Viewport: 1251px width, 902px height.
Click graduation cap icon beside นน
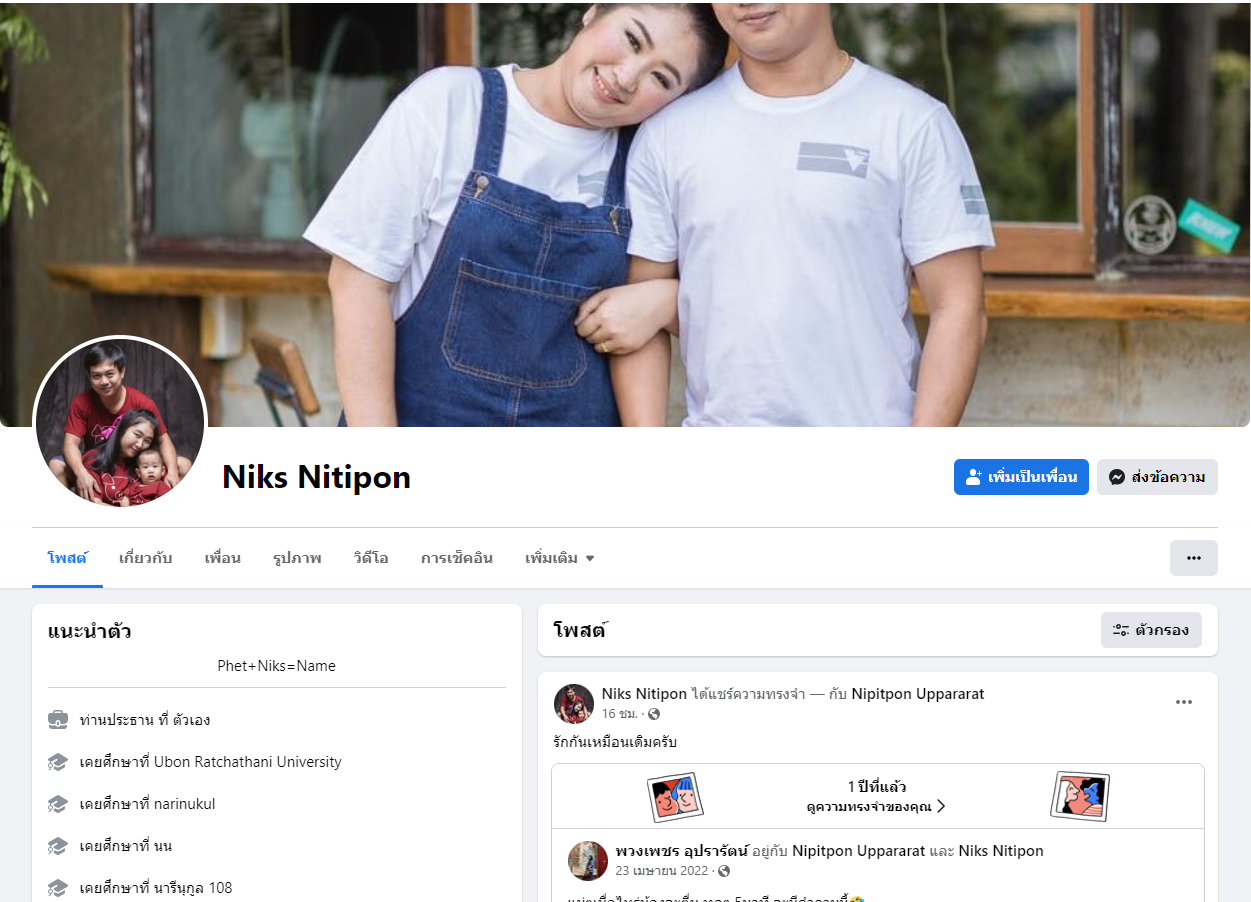pos(58,846)
